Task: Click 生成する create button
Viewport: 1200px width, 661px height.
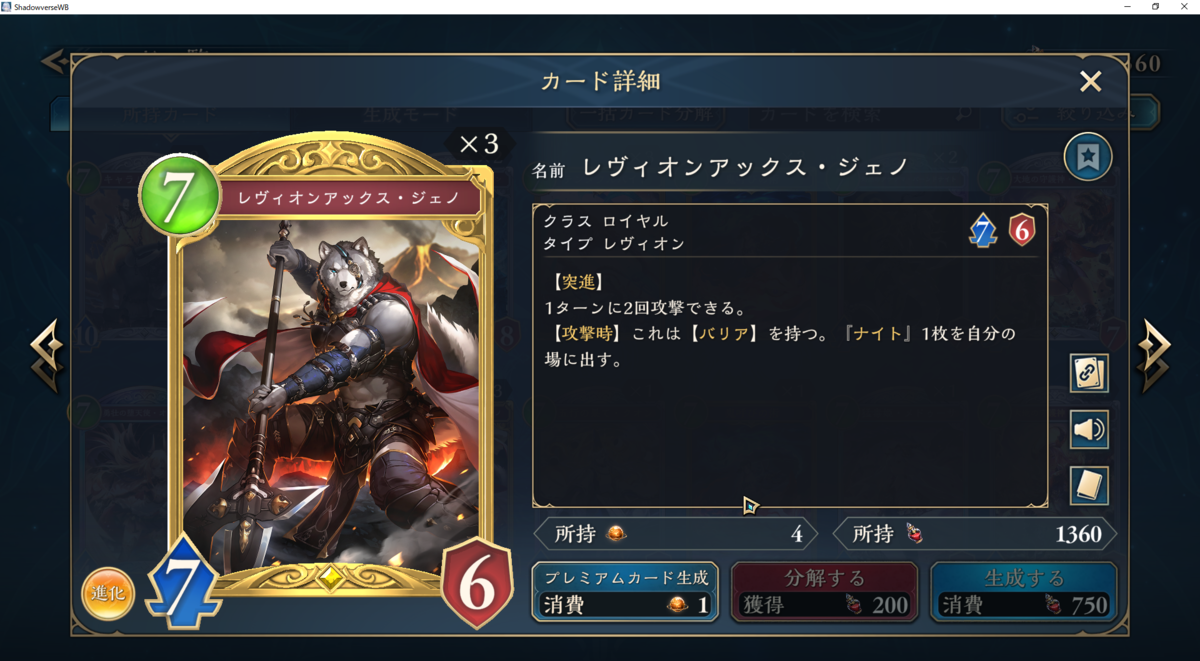Action: coord(1023,591)
